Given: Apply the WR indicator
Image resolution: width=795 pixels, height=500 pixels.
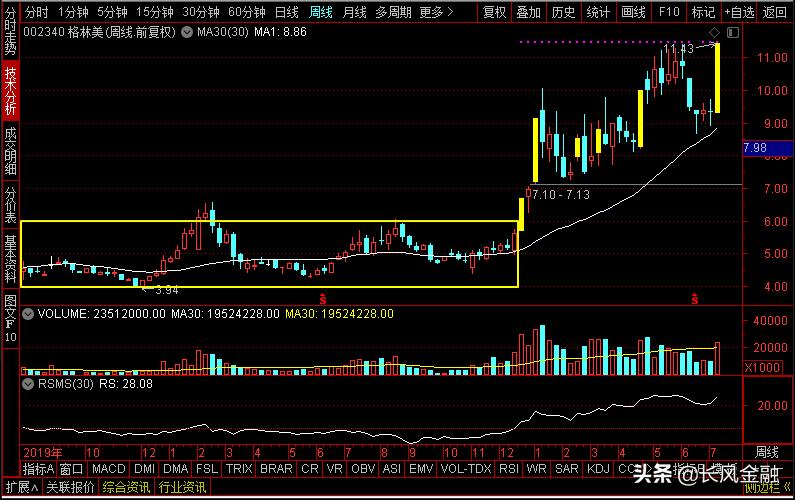Looking at the screenshot, I should (536, 469).
